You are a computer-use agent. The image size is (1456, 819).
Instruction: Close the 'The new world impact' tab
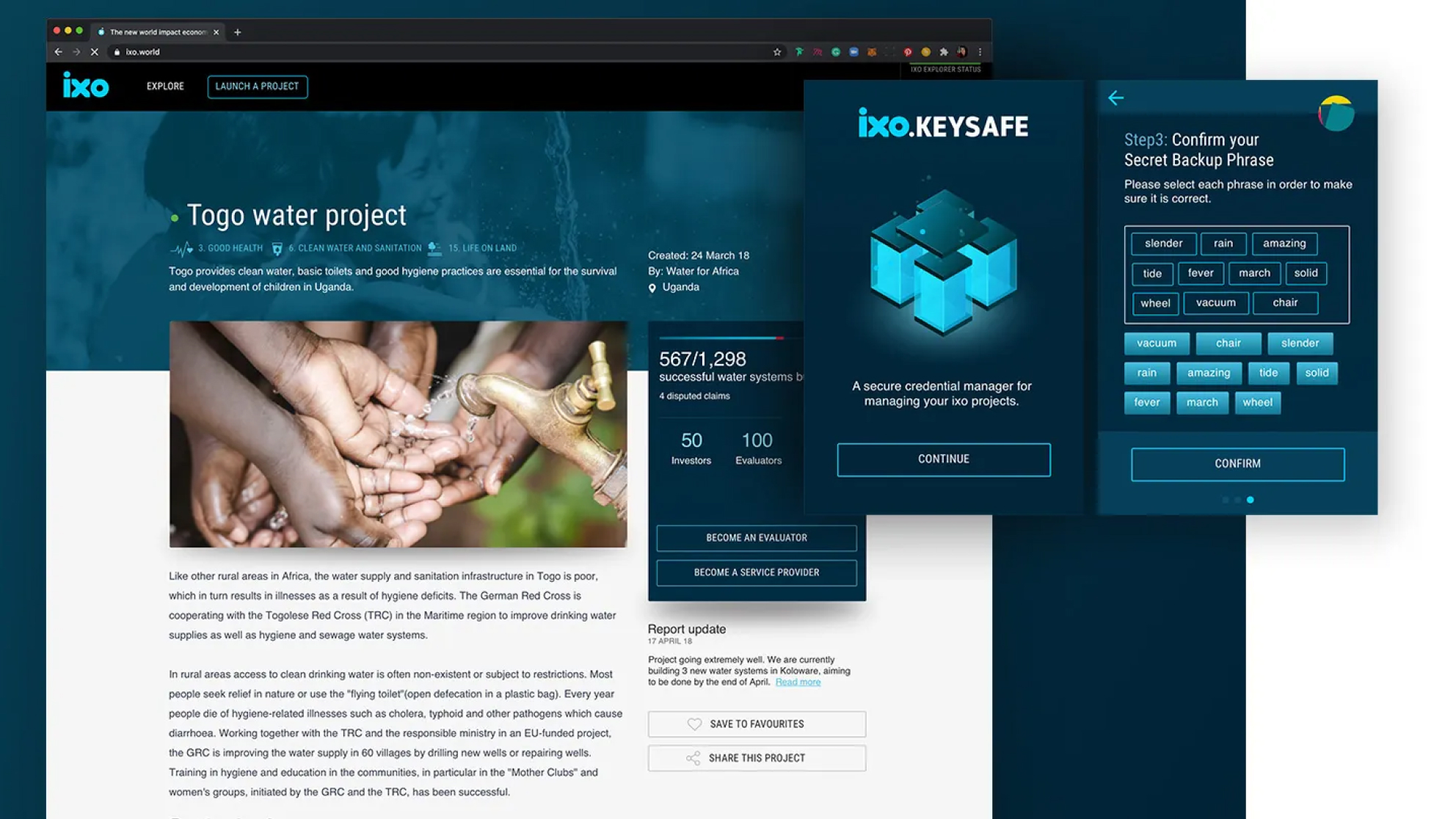pos(216,32)
